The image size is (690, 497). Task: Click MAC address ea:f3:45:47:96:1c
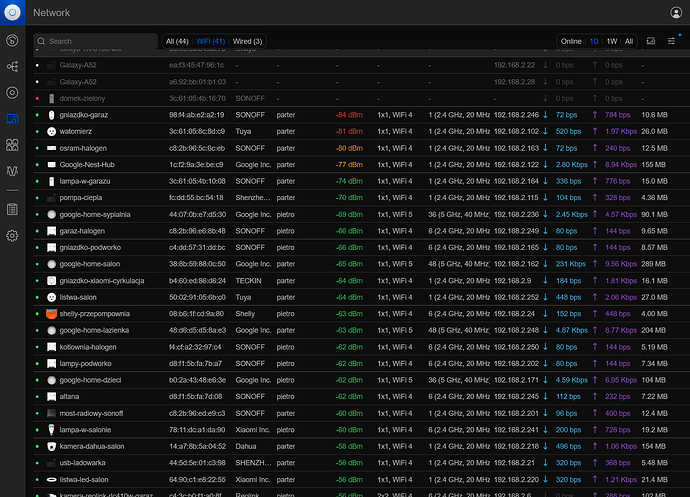click(x=196, y=65)
